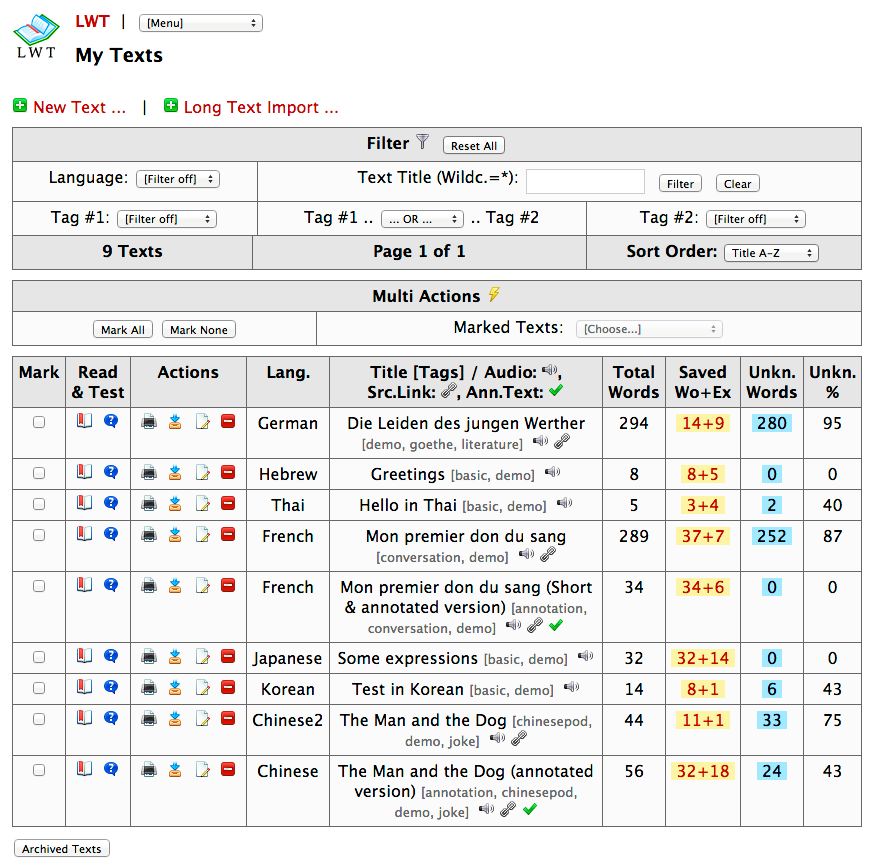876x868 pixels.
Task: Click the 280 unknown words count for German
Action: (x=771, y=423)
